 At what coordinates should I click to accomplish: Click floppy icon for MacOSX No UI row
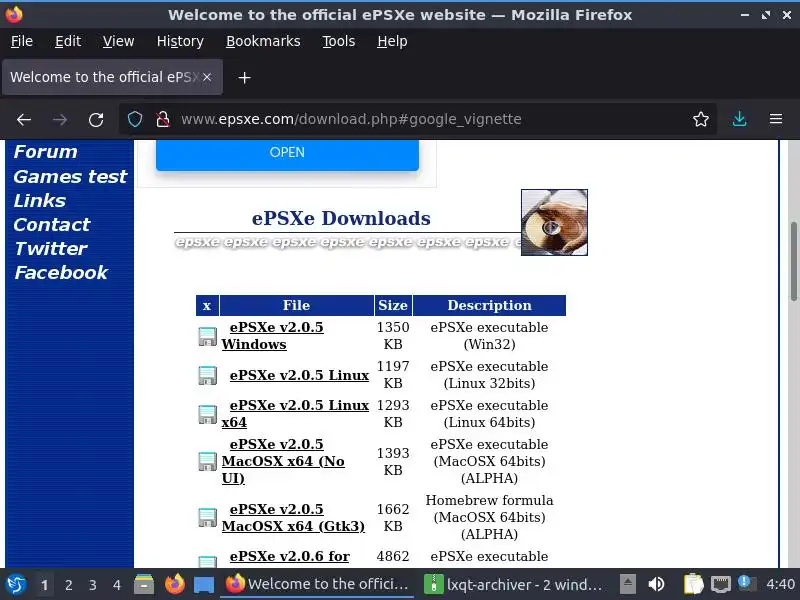pos(207,461)
